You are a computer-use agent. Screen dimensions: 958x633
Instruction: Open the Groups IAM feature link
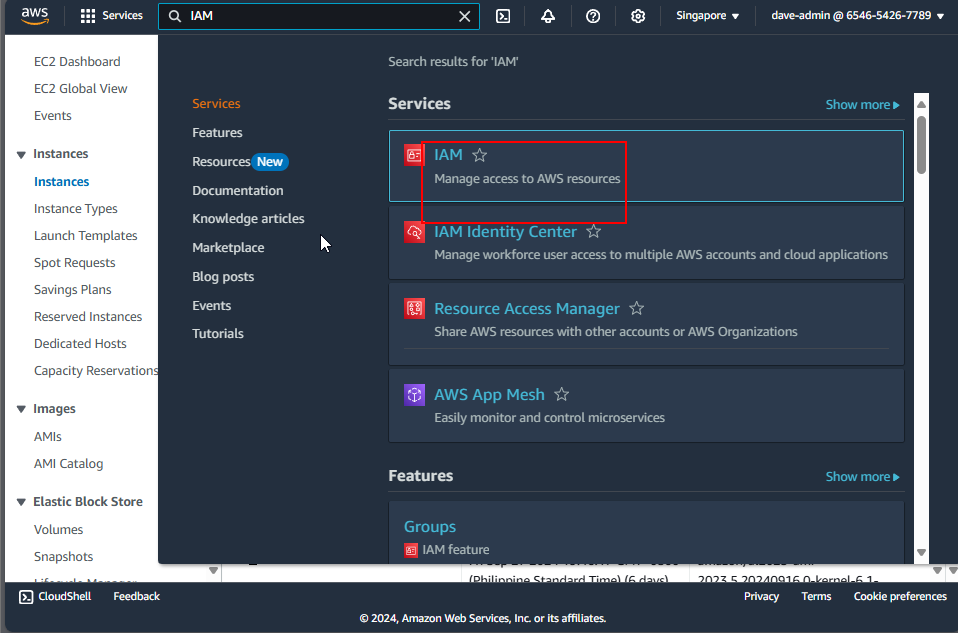click(x=430, y=527)
